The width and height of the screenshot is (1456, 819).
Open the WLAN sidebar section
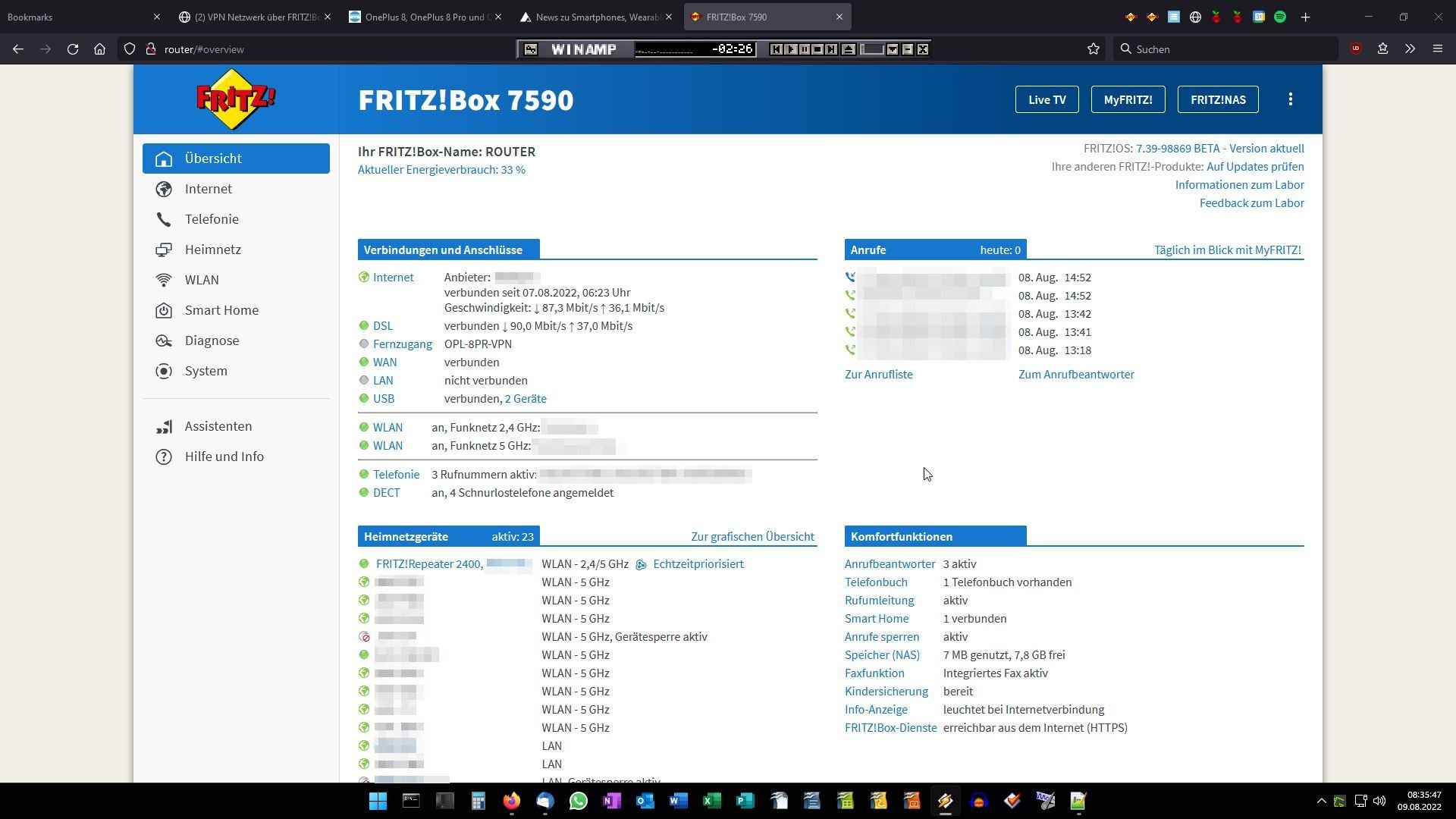[201, 280]
